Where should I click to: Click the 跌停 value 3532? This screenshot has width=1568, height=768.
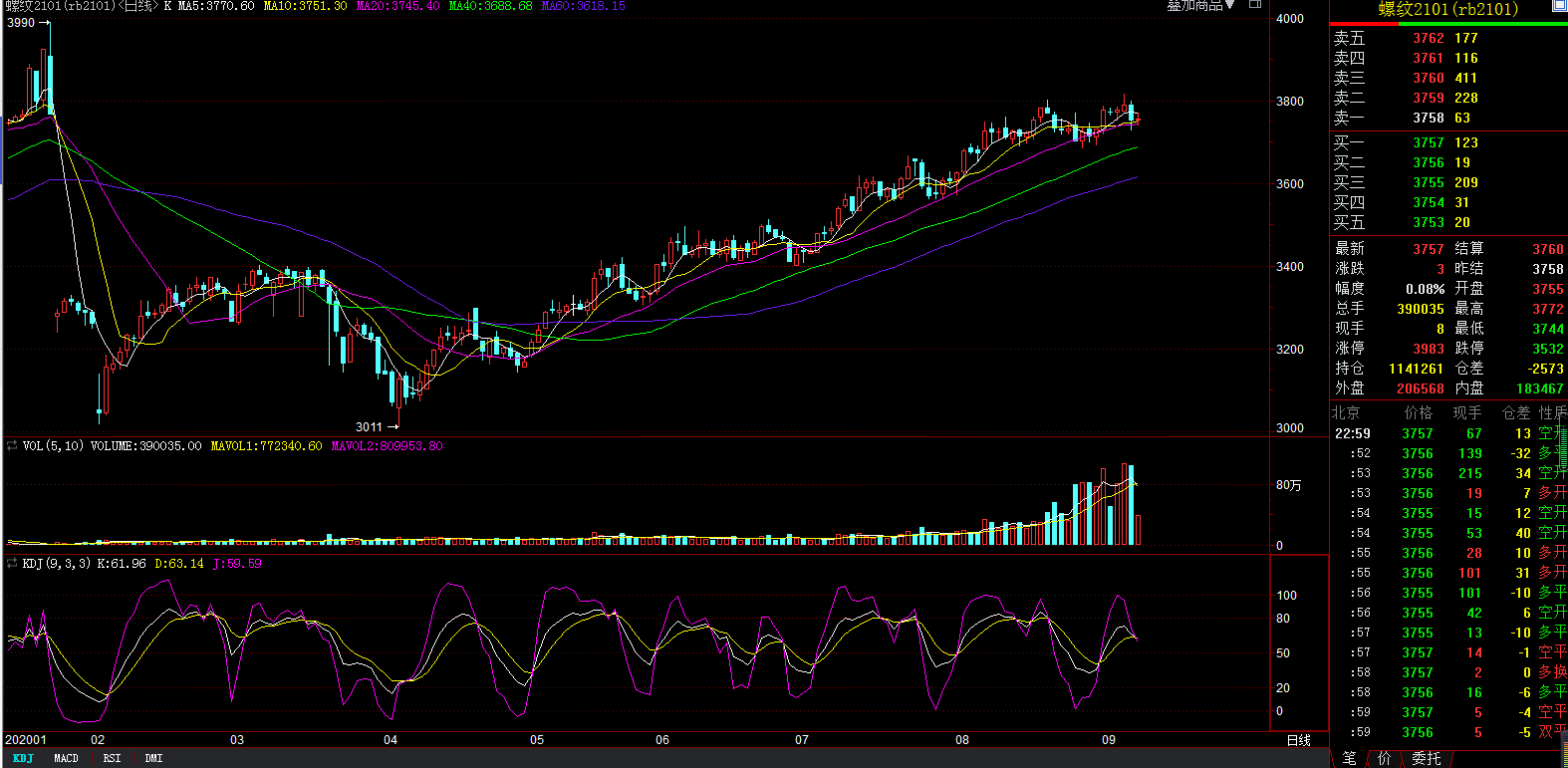click(x=1548, y=349)
